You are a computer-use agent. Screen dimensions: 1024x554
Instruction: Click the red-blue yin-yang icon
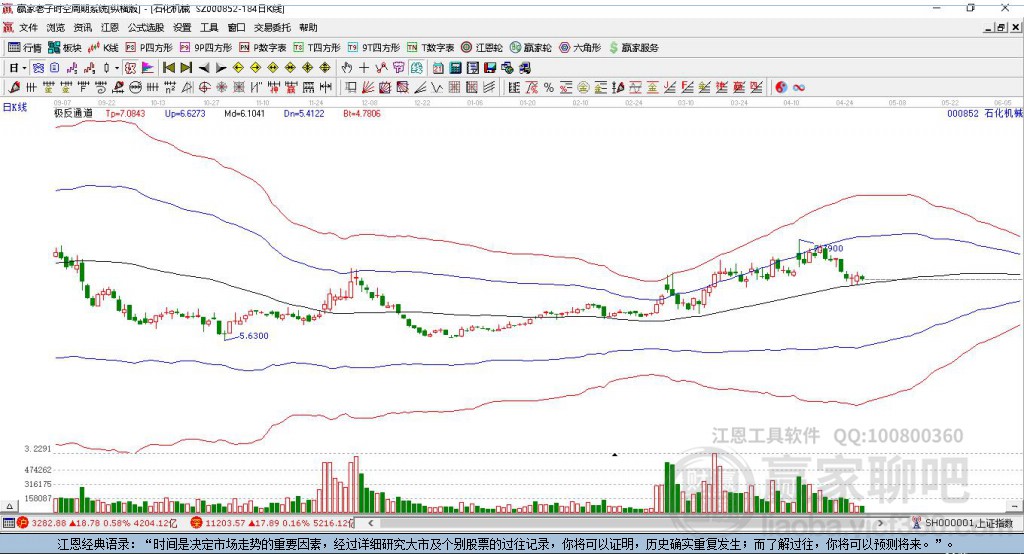point(781,87)
